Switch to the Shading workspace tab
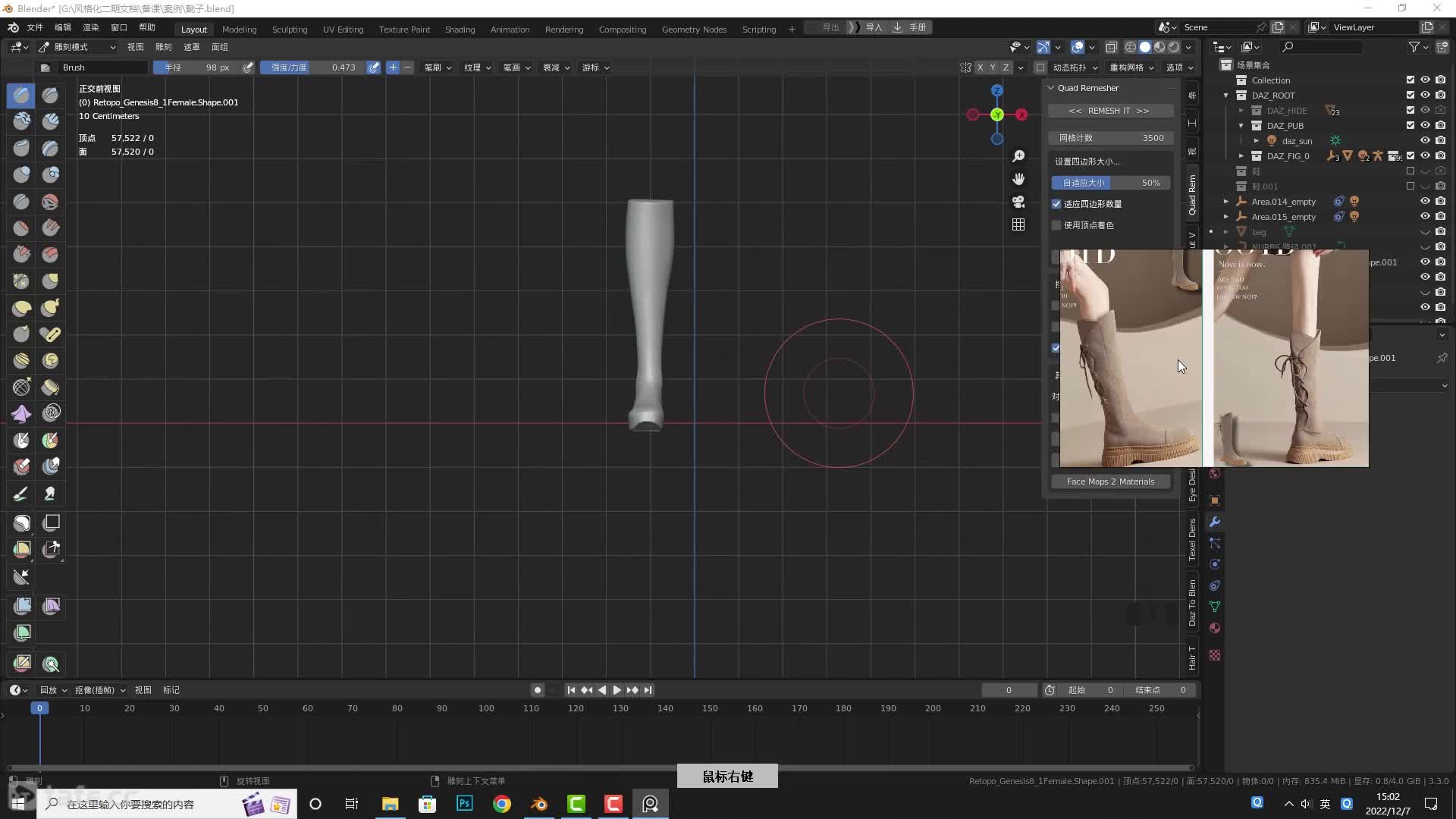The image size is (1456, 819). click(x=460, y=30)
